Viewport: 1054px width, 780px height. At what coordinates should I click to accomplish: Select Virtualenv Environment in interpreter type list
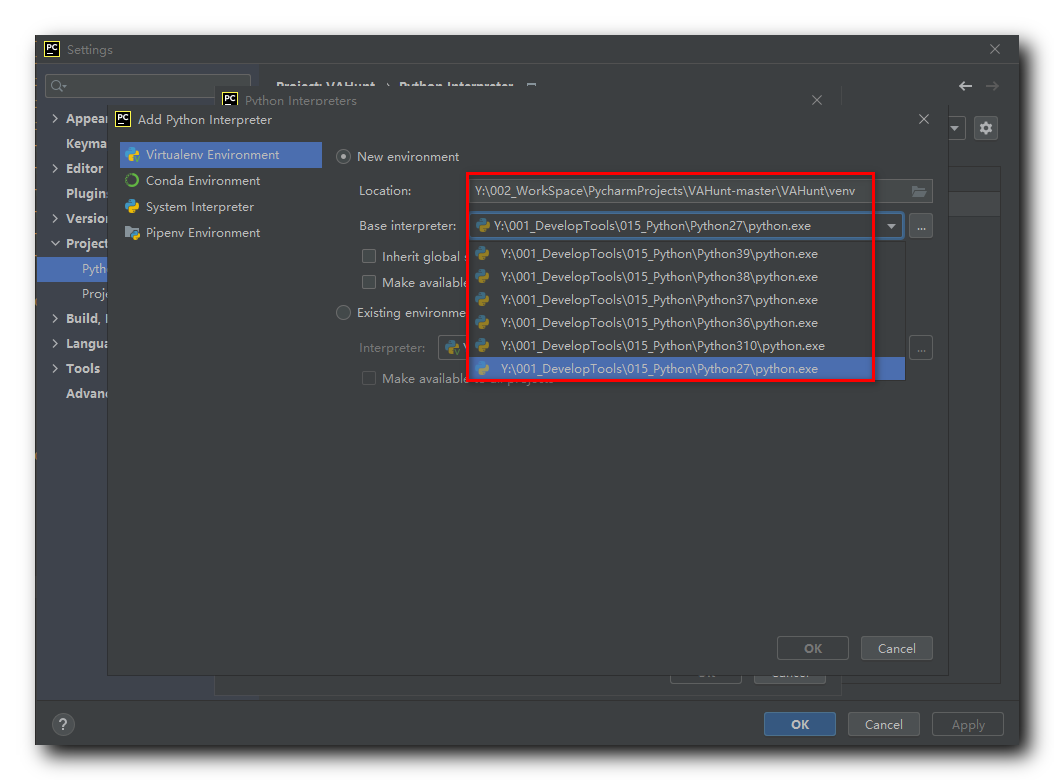220,155
